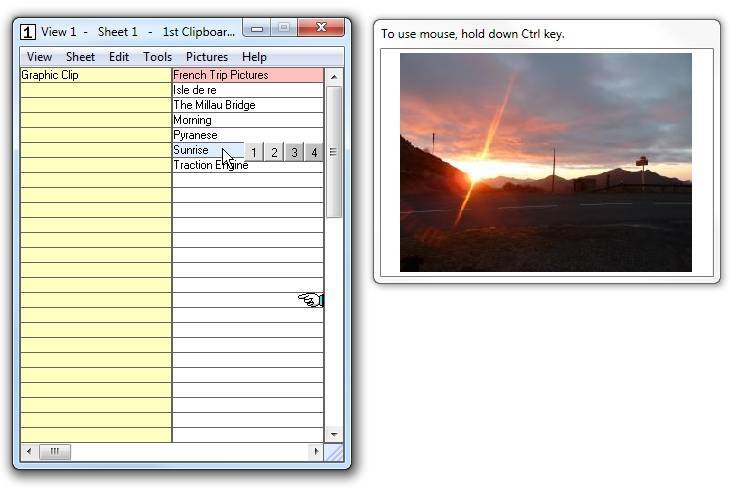Click the number 3 button beside Sunrise
The height and width of the screenshot is (491, 729).
point(294,152)
